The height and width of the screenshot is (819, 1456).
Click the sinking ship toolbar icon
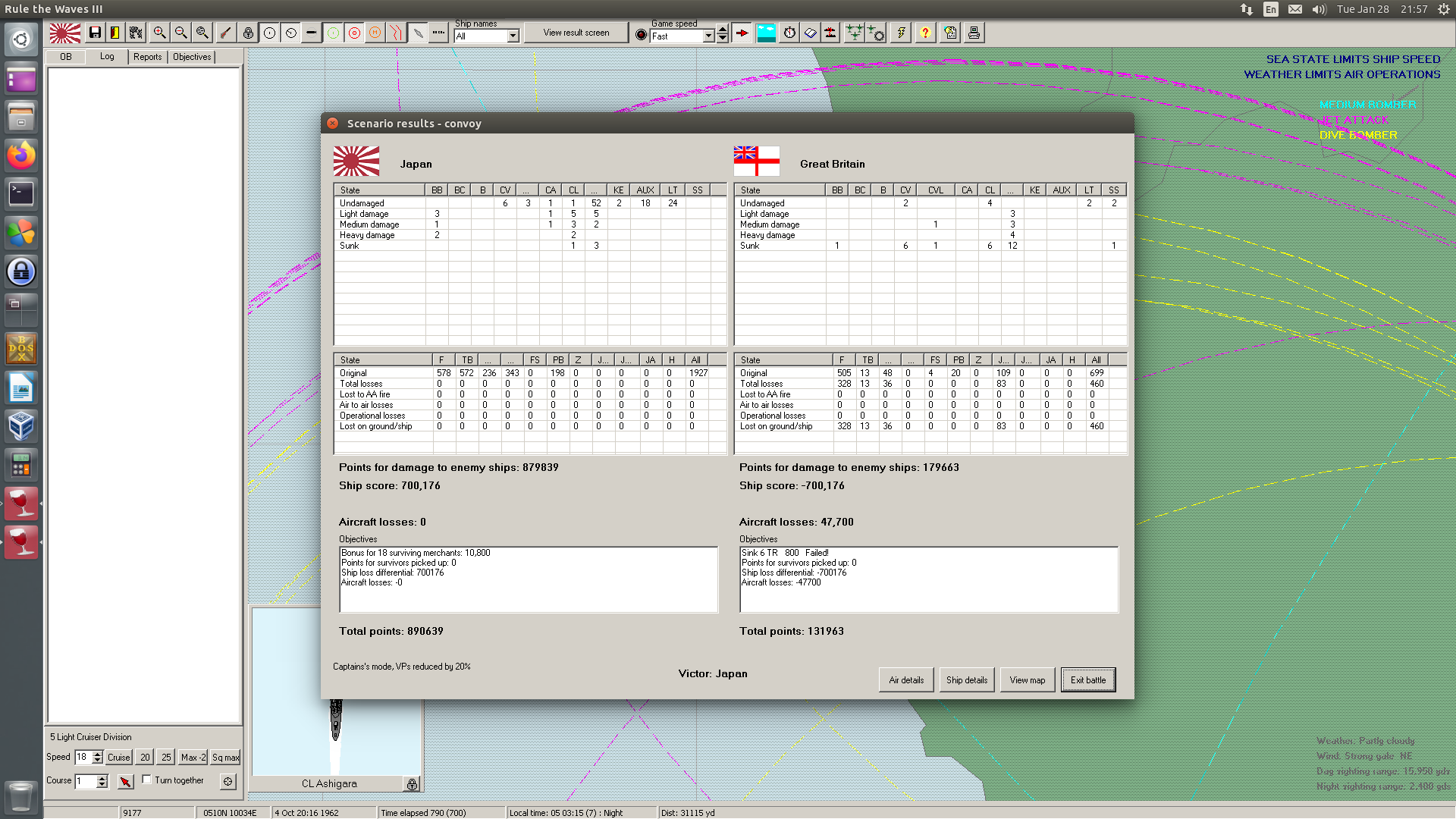[831, 33]
